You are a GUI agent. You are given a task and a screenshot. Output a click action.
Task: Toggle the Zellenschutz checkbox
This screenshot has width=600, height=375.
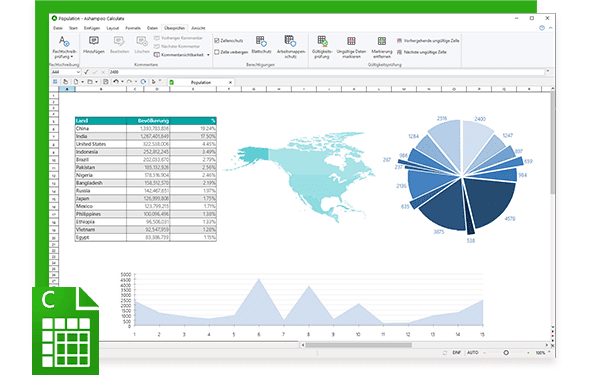point(217,41)
